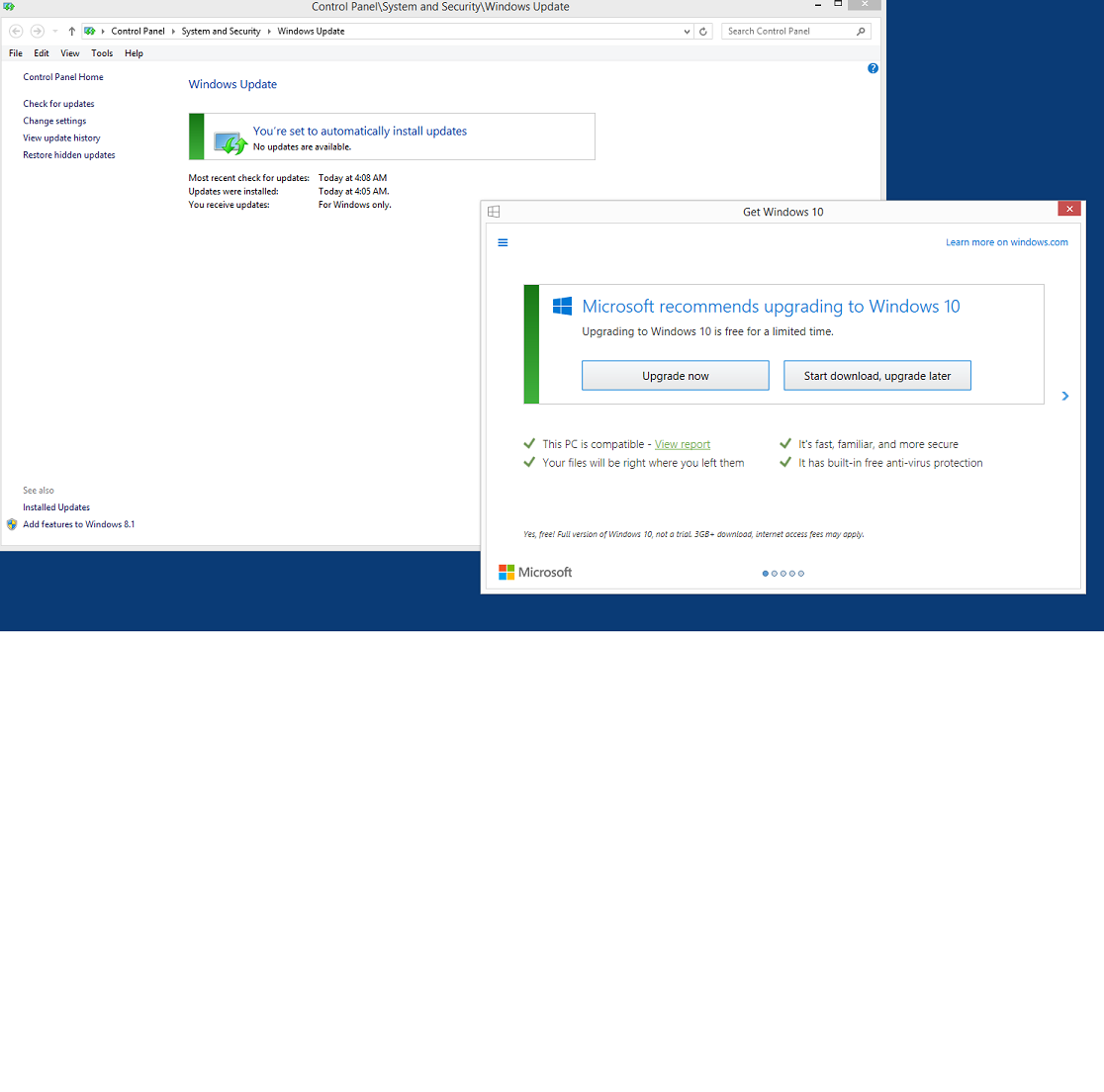Go to Control Panel Home
1104x1092 pixels.
[63, 77]
